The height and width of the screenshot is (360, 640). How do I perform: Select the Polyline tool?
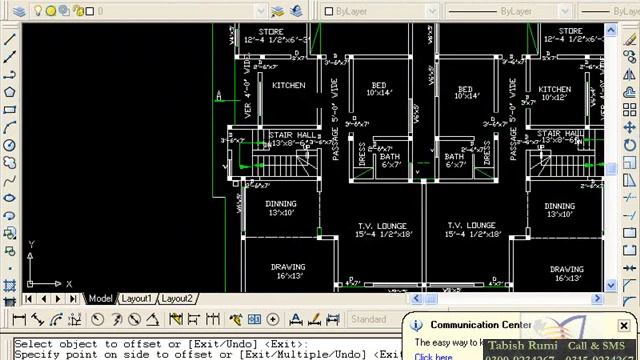point(9,75)
